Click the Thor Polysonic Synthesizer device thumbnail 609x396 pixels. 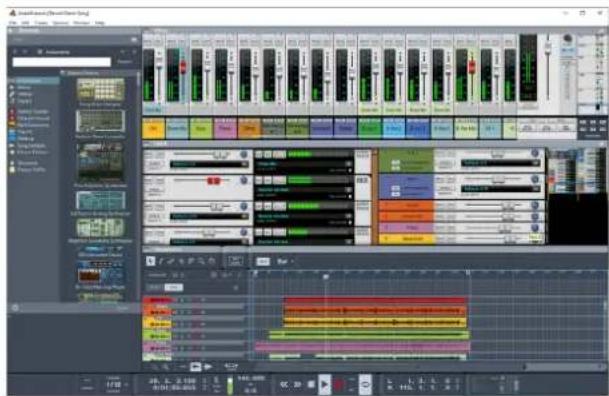tap(101, 163)
